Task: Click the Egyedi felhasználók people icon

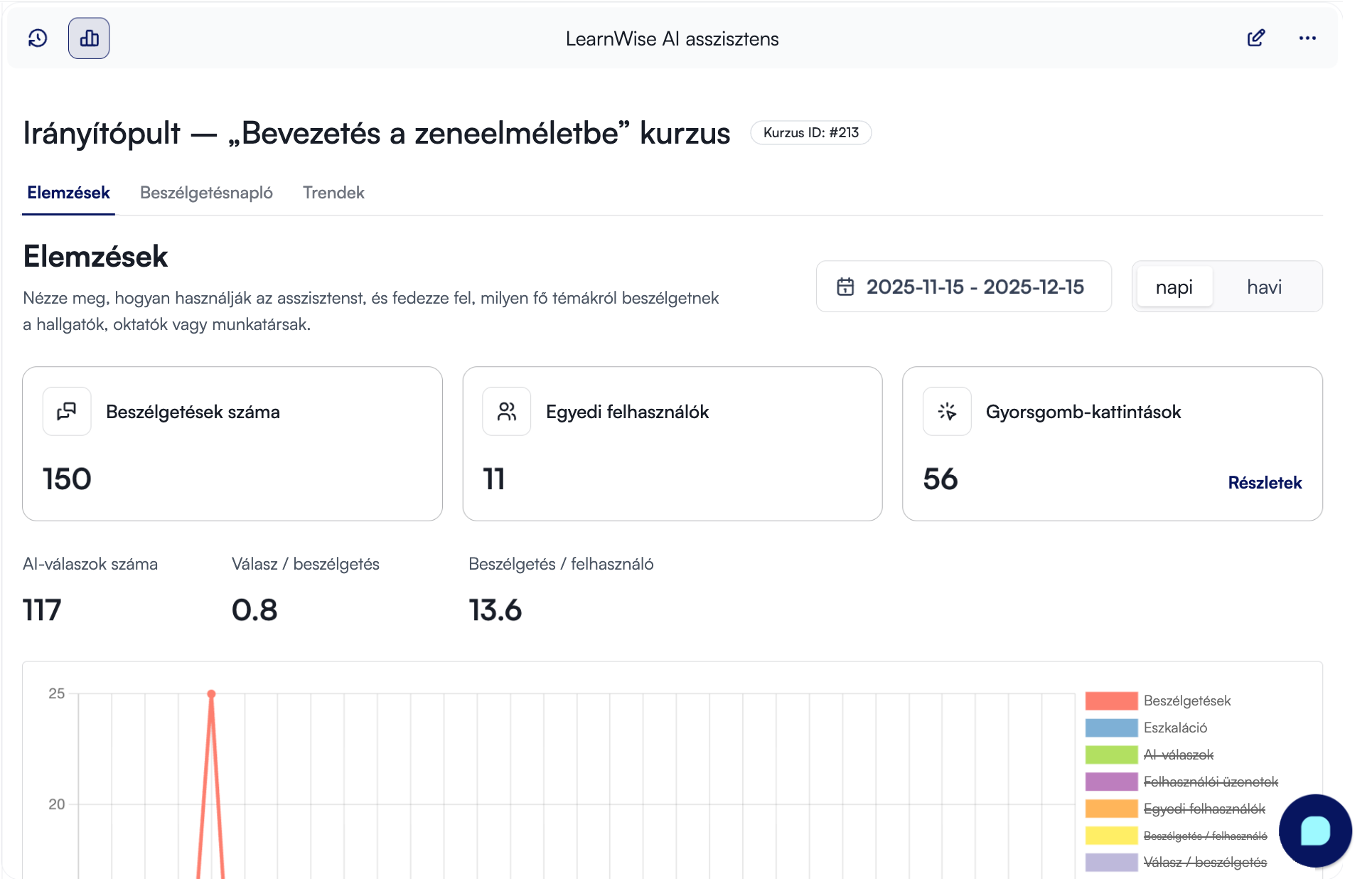Action: pyautogui.click(x=507, y=412)
